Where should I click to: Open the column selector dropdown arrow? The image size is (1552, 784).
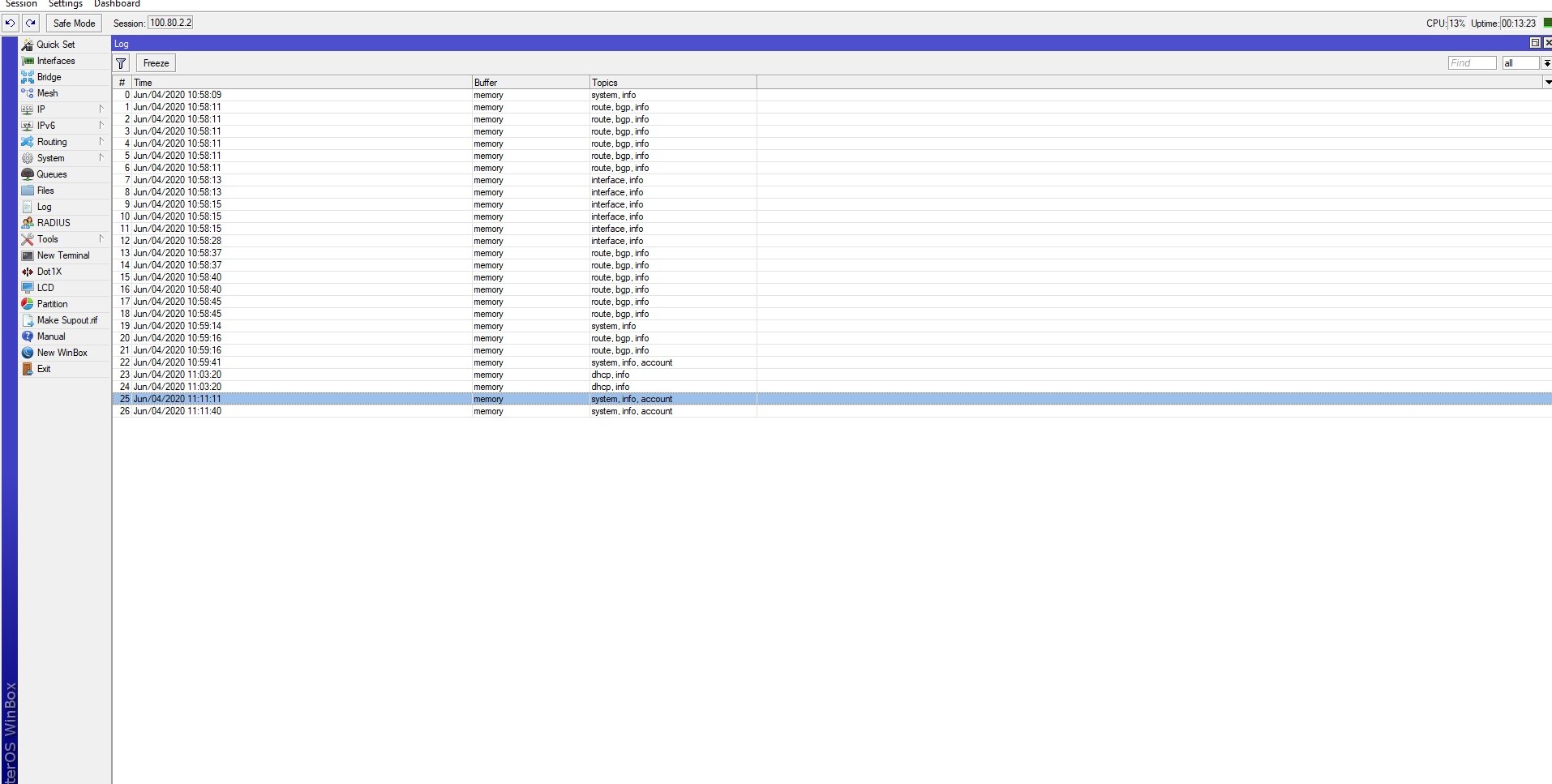coord(1547,82)
